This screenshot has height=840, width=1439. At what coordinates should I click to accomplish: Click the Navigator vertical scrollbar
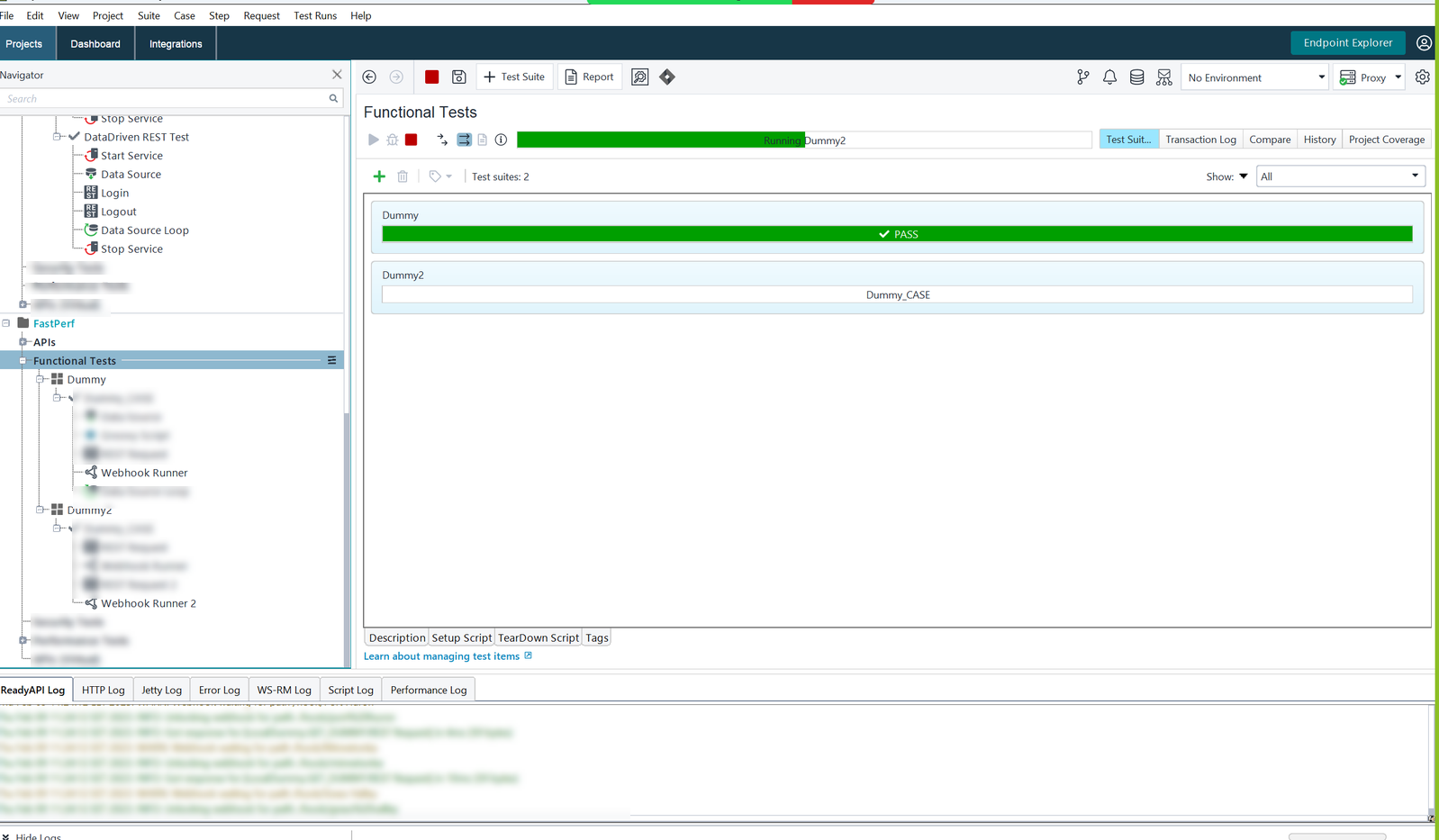click(x=348, y=539)
